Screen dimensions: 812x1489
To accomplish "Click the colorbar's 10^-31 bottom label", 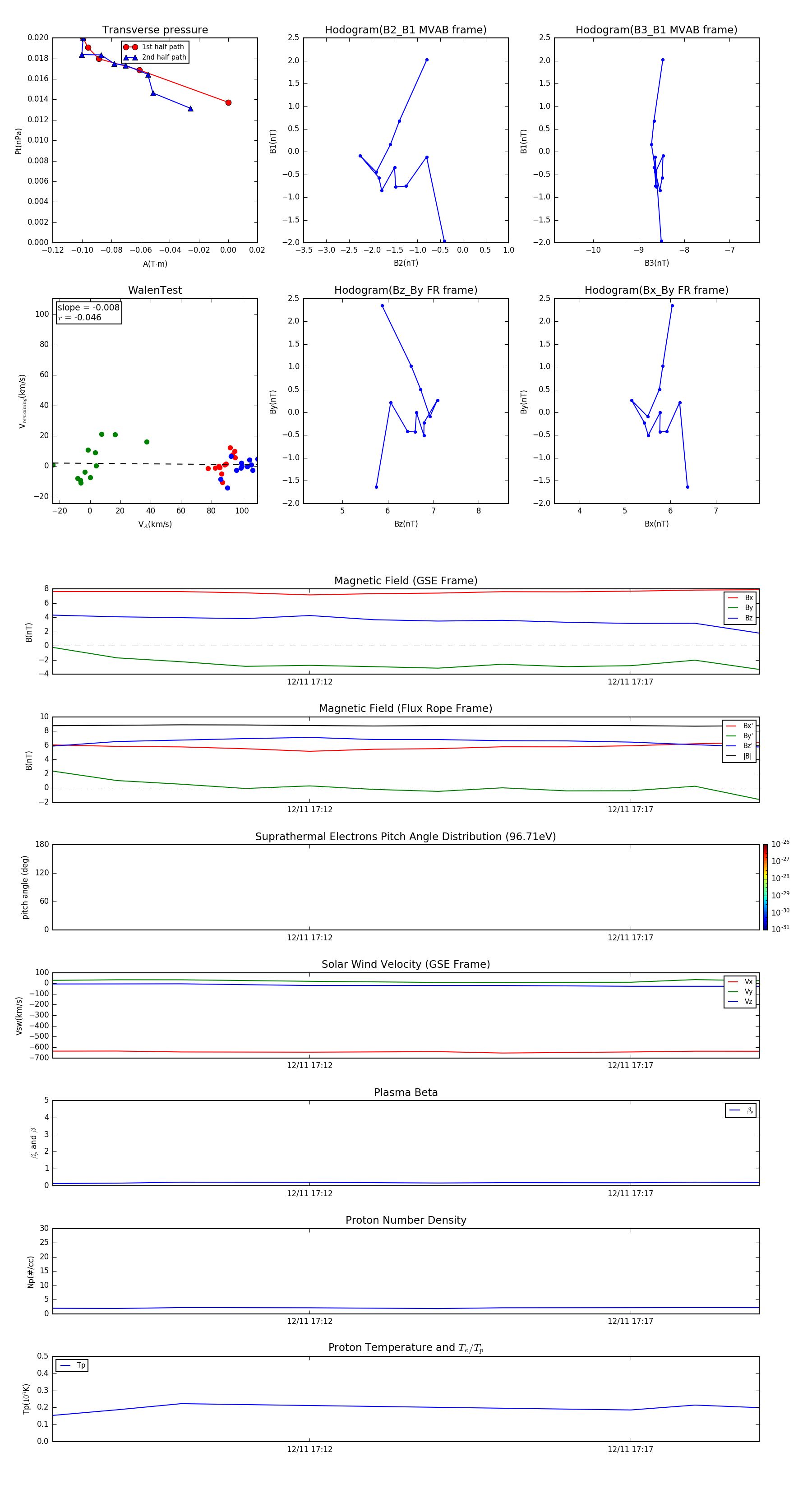I will pyautogui.click(x=780, y=929).
